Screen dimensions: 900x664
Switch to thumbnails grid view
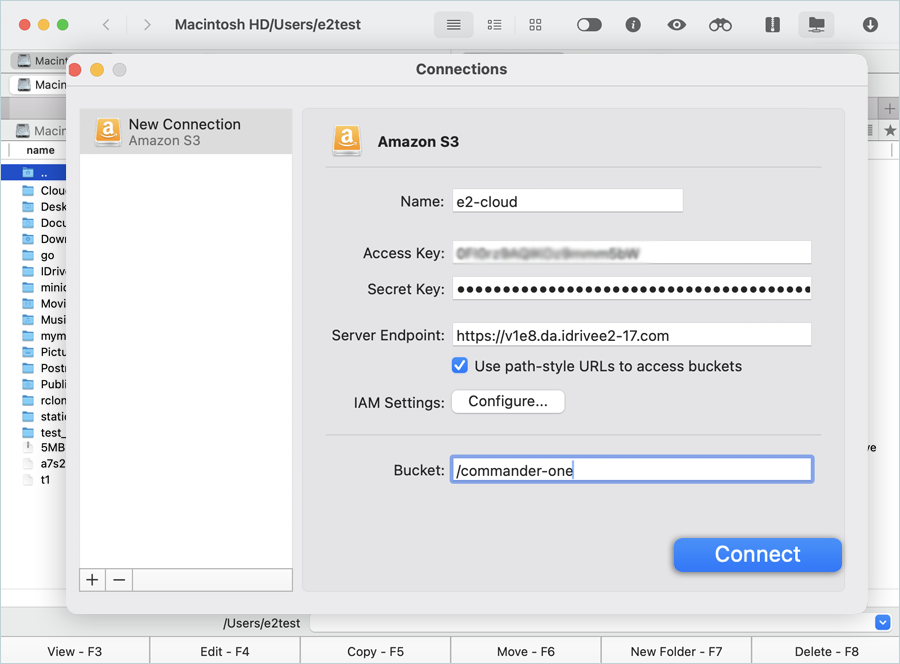click(535, 25)
